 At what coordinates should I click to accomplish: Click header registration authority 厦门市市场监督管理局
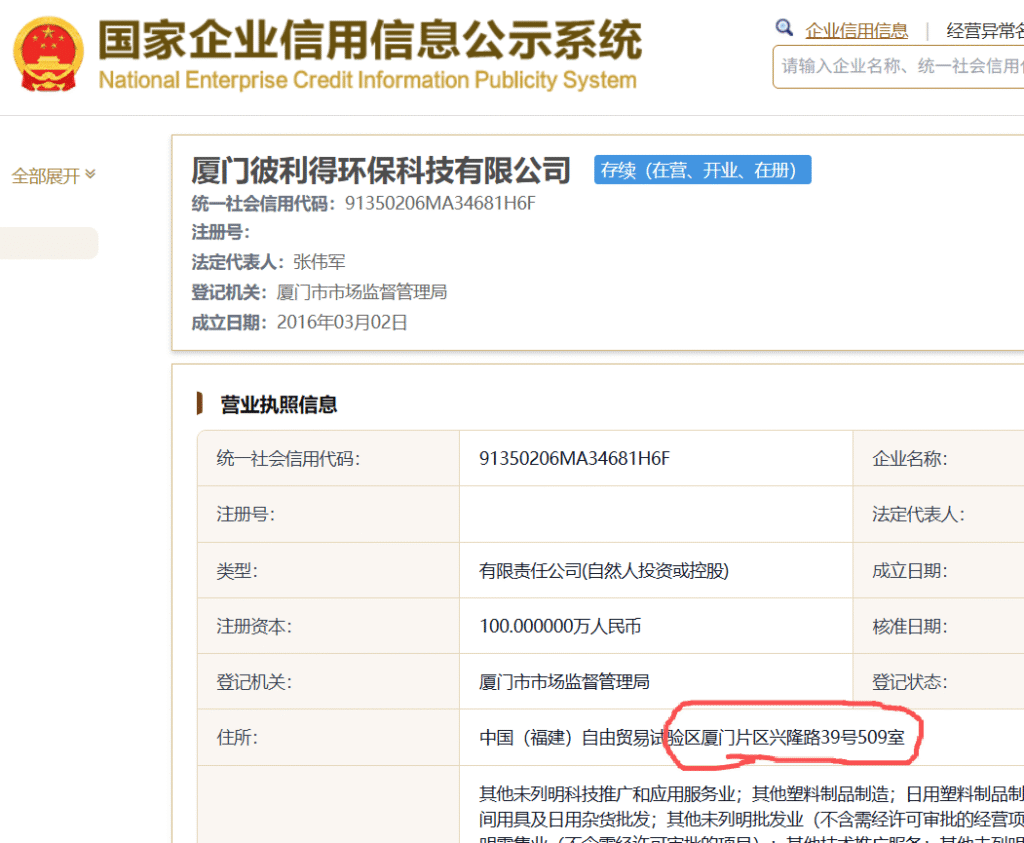(362, 292)
